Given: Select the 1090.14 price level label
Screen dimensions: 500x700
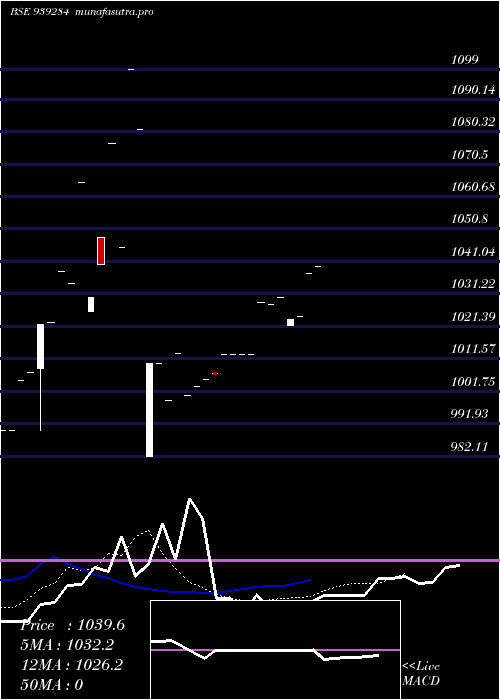Looking at the screenshot, I should 473,90.
